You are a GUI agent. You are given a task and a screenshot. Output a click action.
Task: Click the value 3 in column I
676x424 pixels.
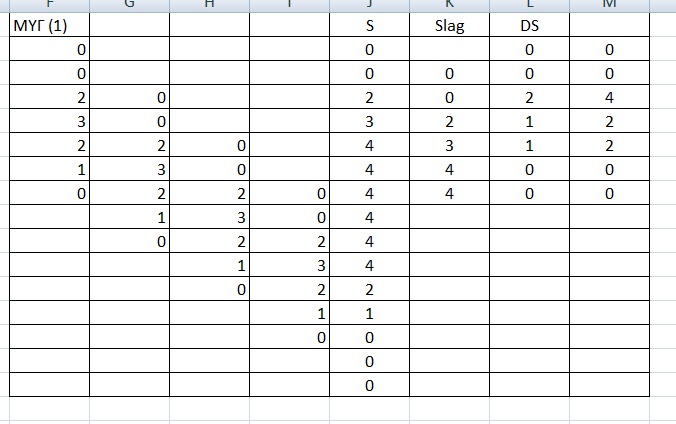289,266
